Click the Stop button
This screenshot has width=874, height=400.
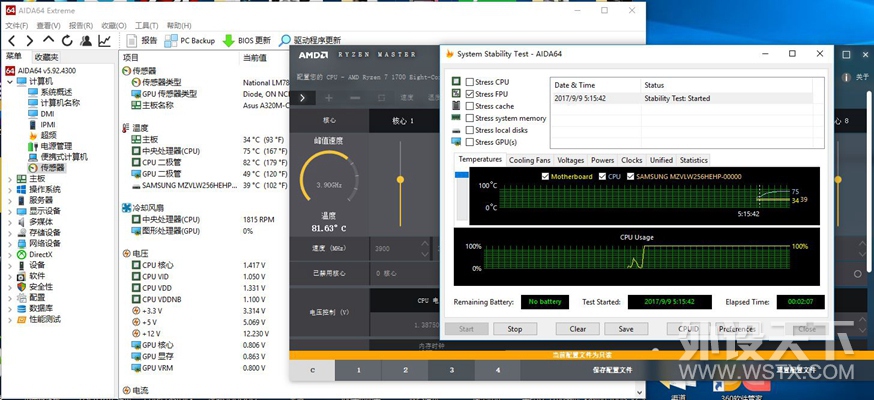(x=515, y=329)
